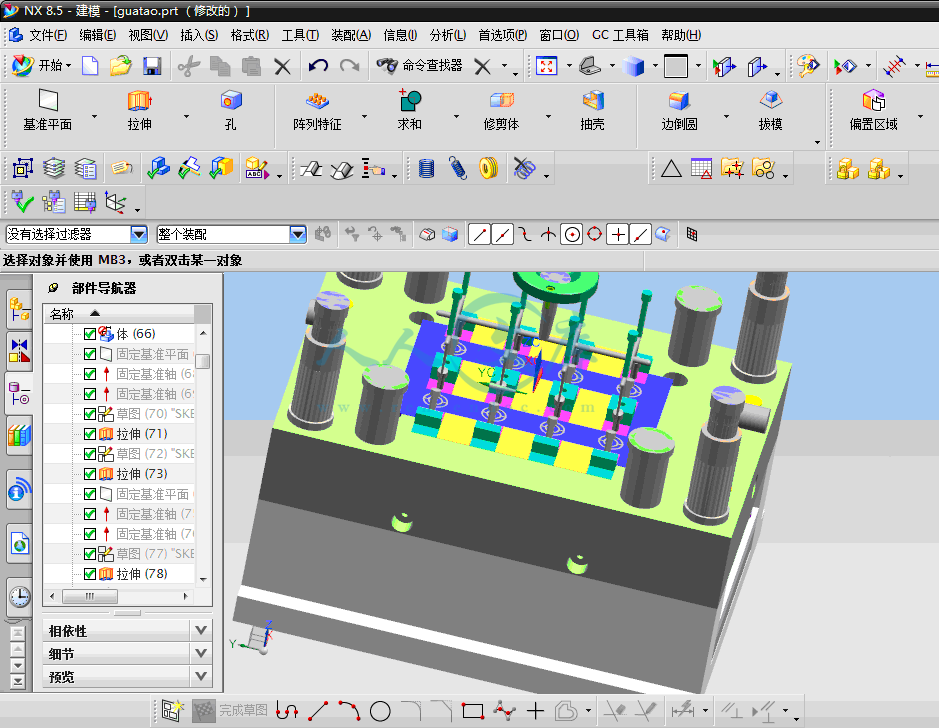Viewport: 939px width, 728px height.
Task: Select the 边倒圆 edge blend tool
Action: click(679, 110)
